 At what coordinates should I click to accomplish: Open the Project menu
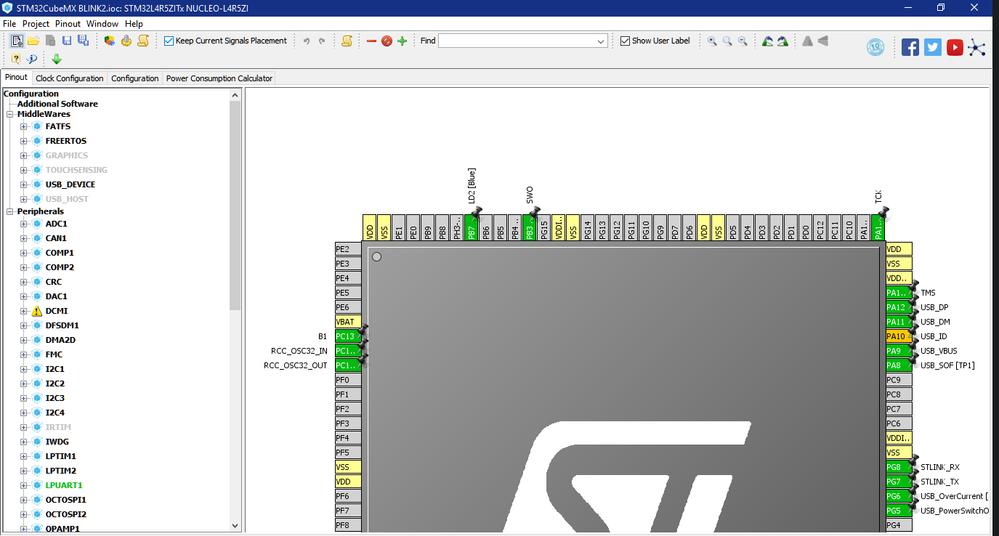coord(36,24)
